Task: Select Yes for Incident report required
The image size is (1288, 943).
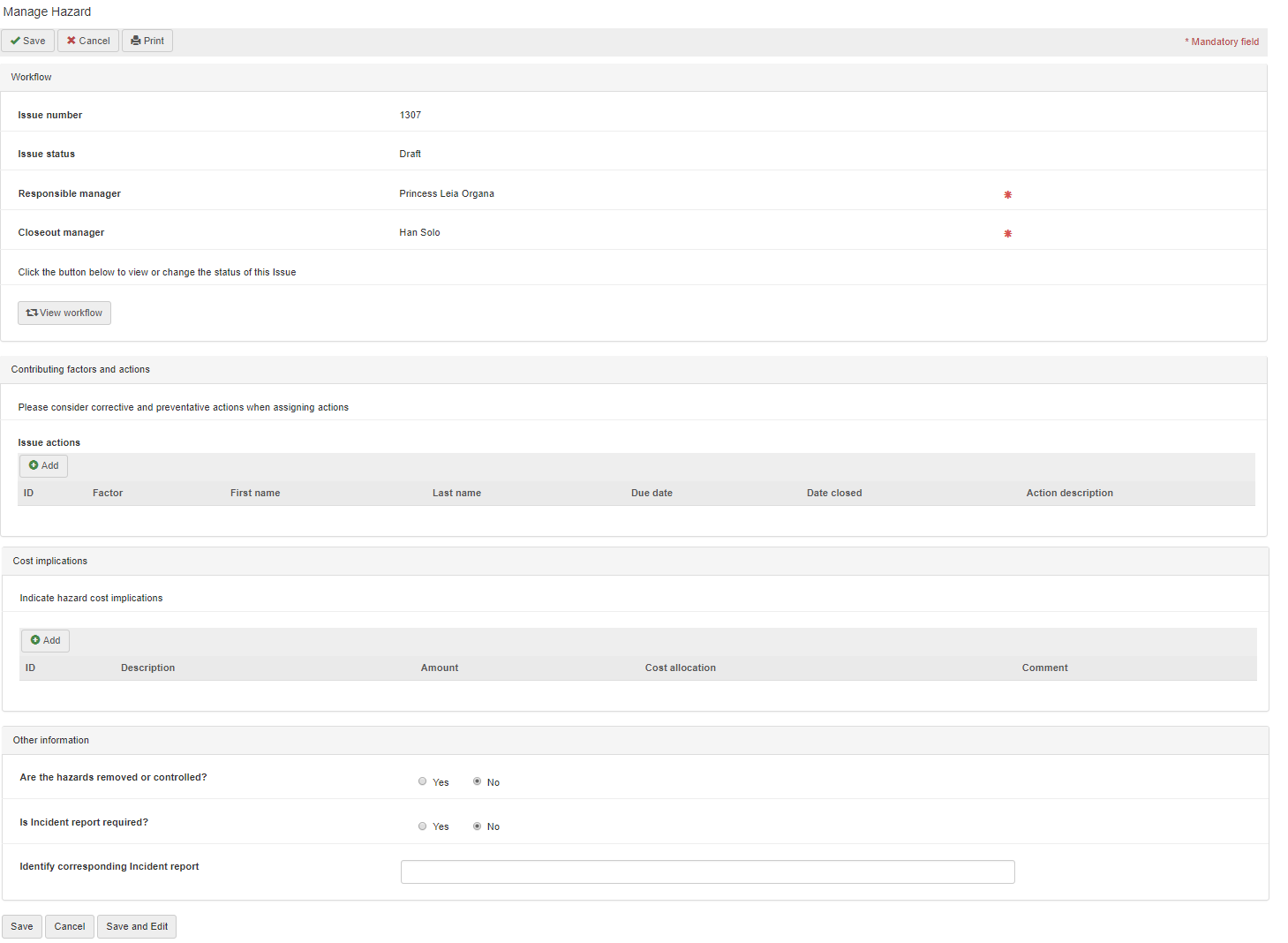Action: pos(423,826)
